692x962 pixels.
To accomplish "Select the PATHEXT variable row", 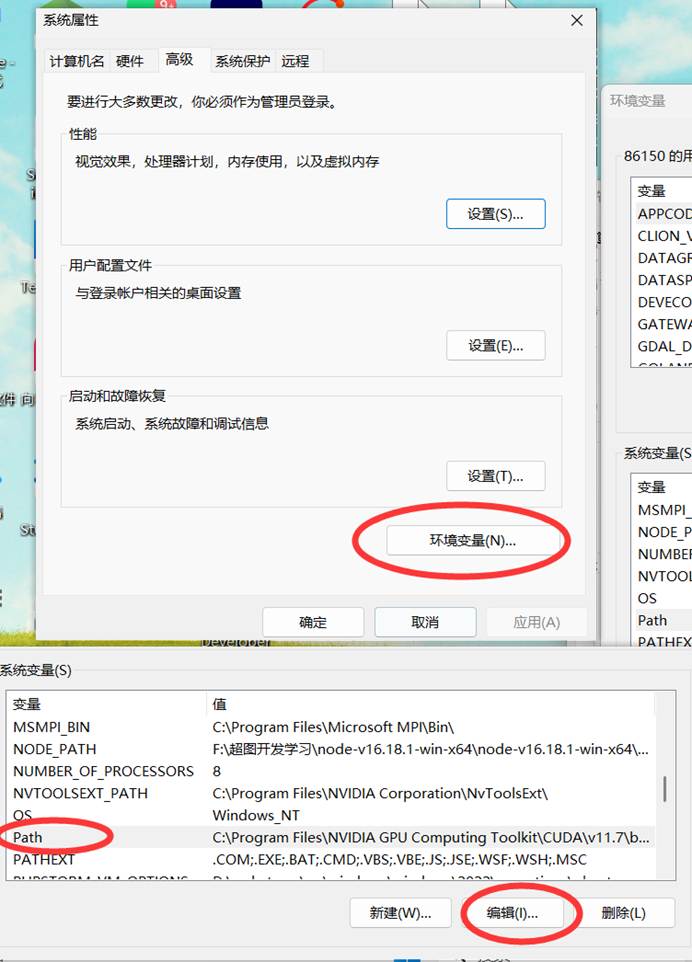I will 331,860.
